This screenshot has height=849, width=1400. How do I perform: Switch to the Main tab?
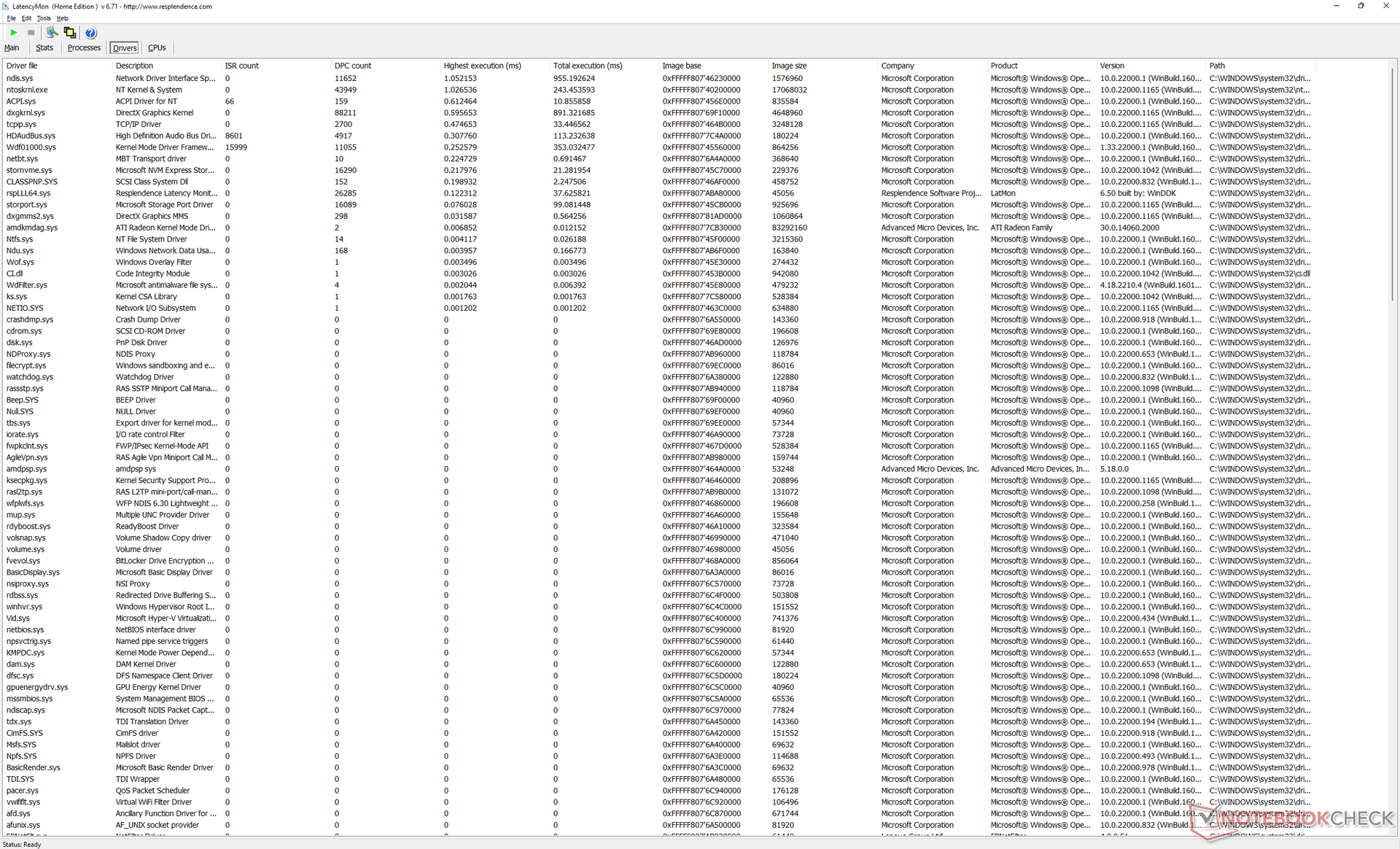pyautogui.click(x=12, y=48)
